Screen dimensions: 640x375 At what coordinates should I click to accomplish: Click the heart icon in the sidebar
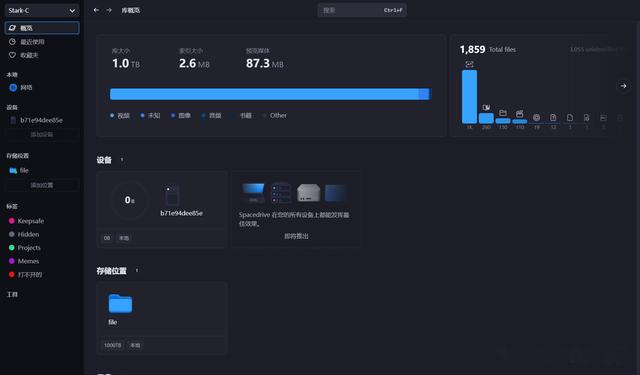[x=12, y=55]
